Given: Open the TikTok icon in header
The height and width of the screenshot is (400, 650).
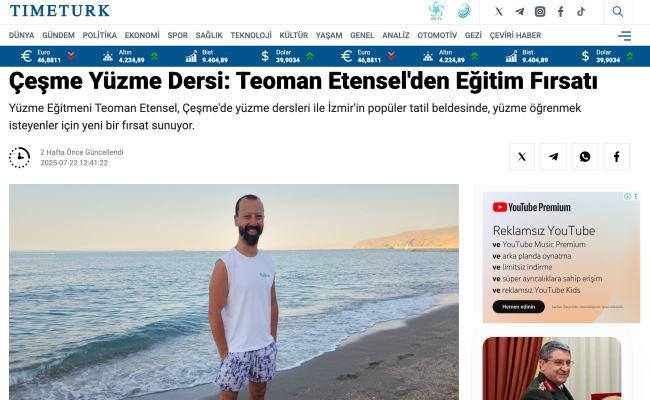Looking at the screenshot, I should tap(581, 12).
